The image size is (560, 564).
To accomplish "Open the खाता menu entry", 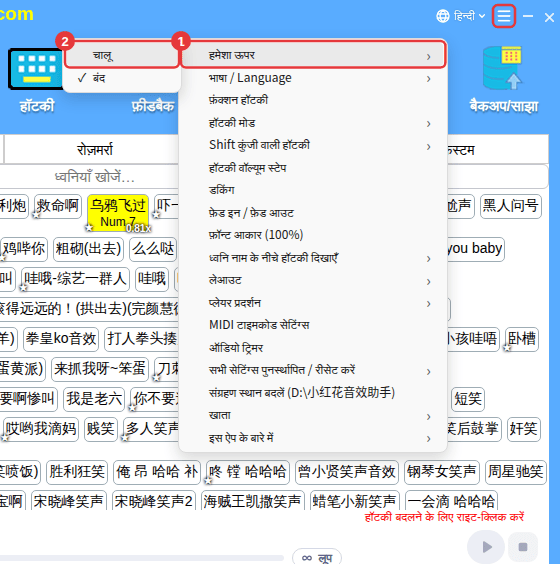I will (313, 415).
